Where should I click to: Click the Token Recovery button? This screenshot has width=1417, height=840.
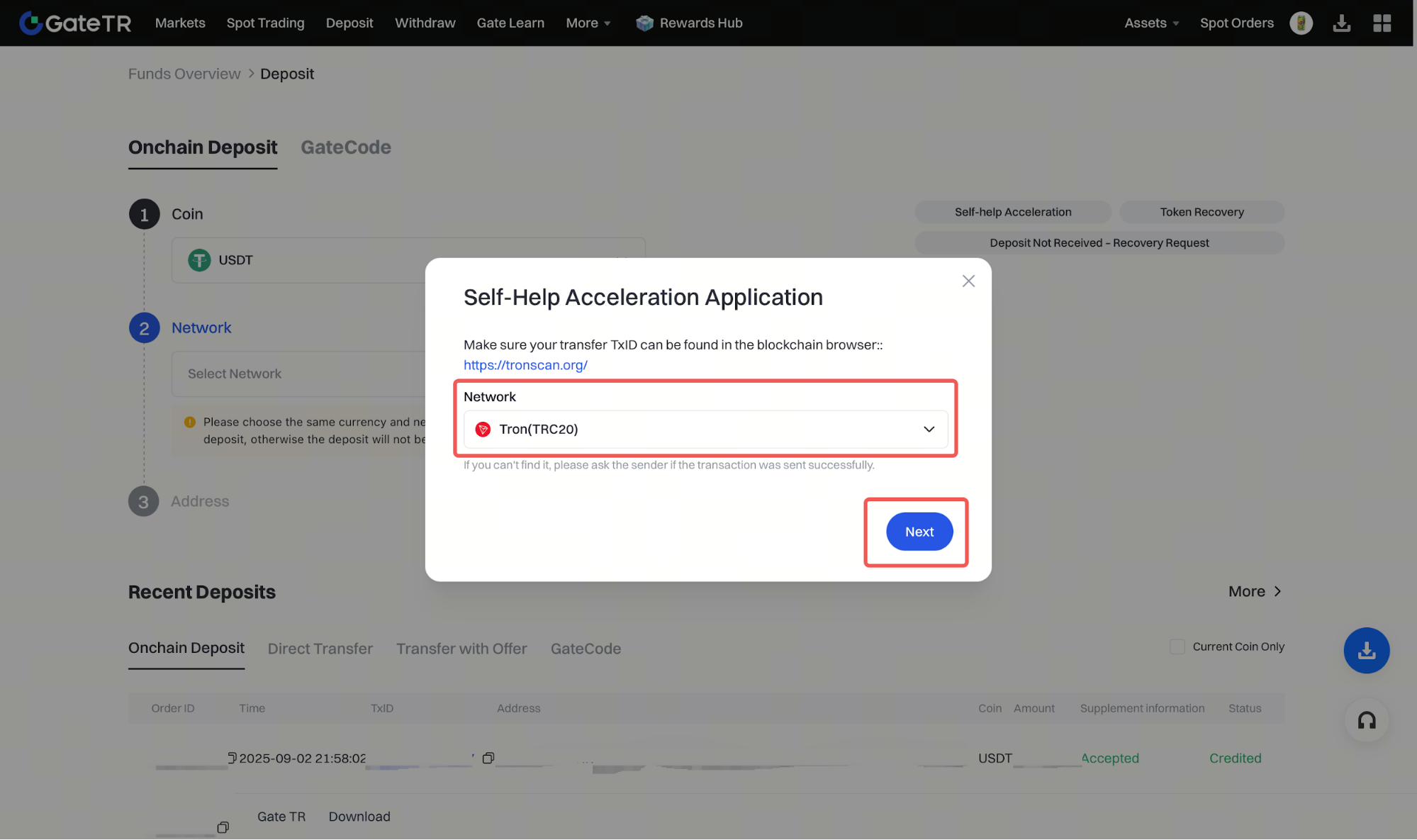(x=1202, y=212)
